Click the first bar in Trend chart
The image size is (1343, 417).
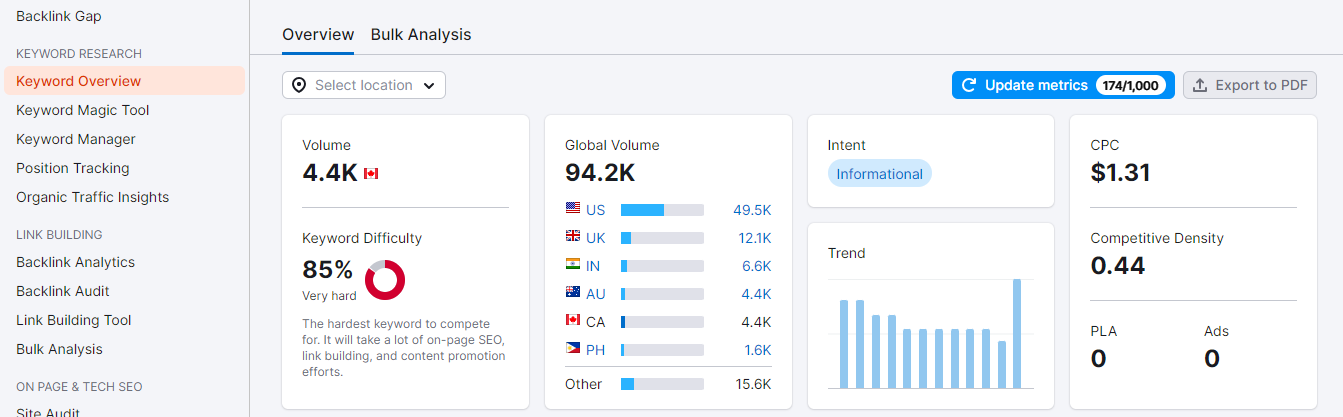[x=844, y=344]
